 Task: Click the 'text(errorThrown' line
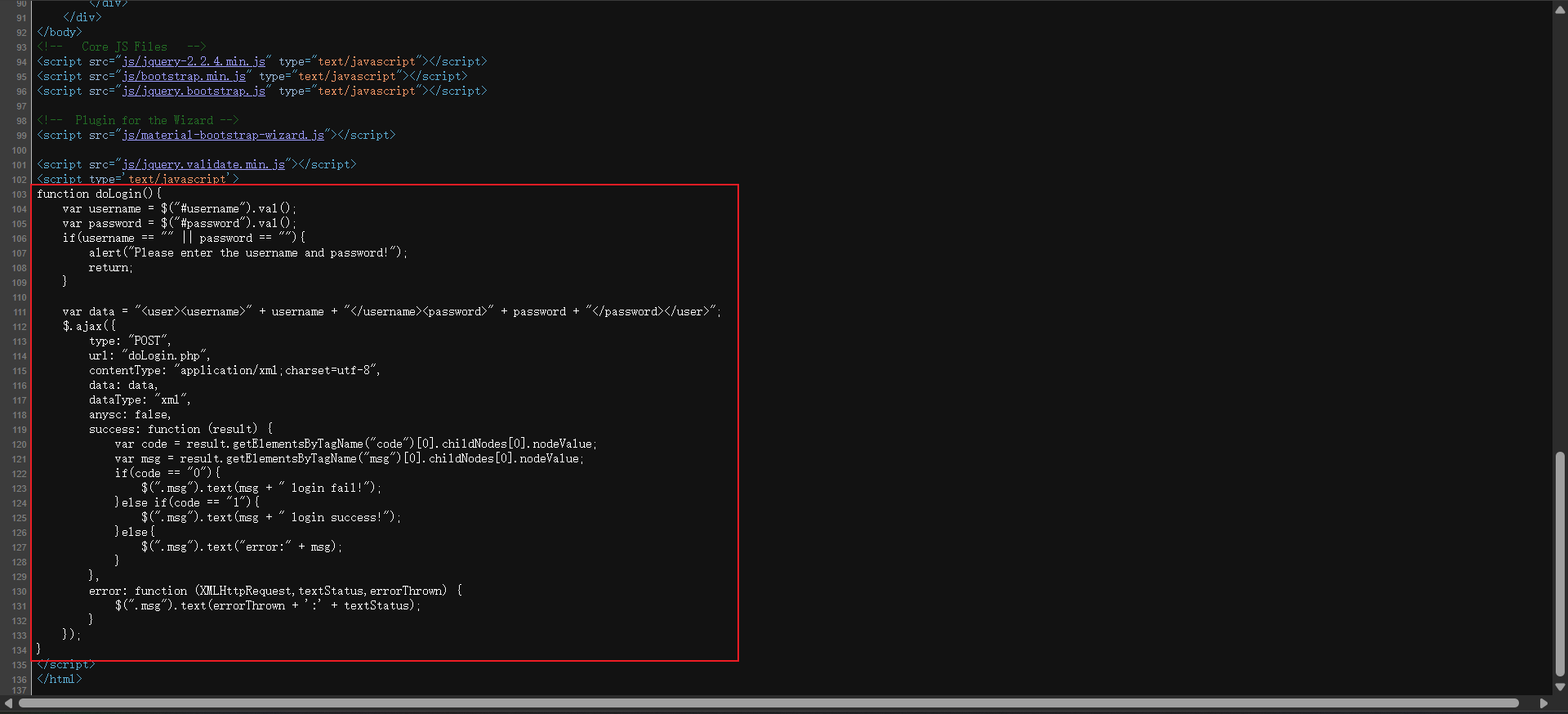point(268,605)
